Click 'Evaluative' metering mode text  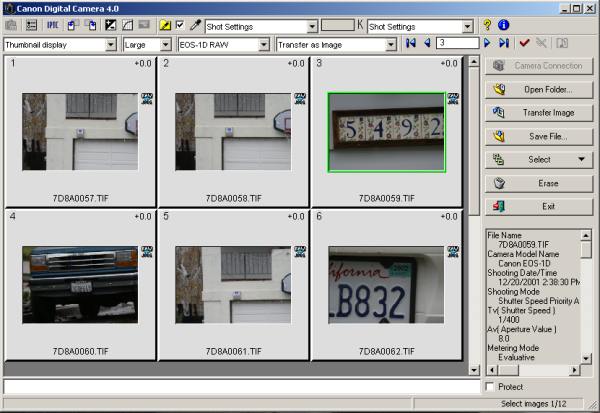pyautogui.click(x=516, y=357)
